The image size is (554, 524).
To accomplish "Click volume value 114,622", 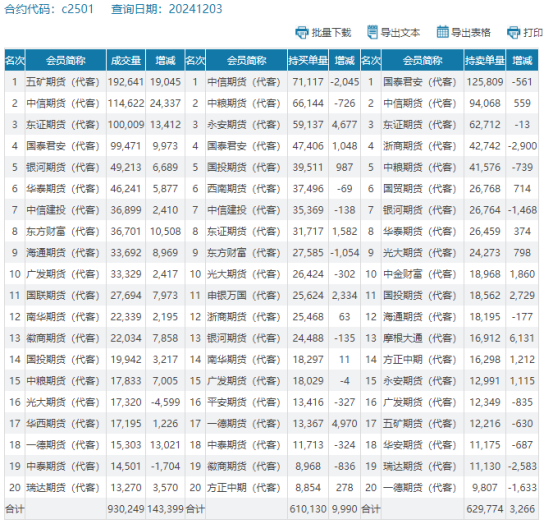I will [x=126, y=104].
